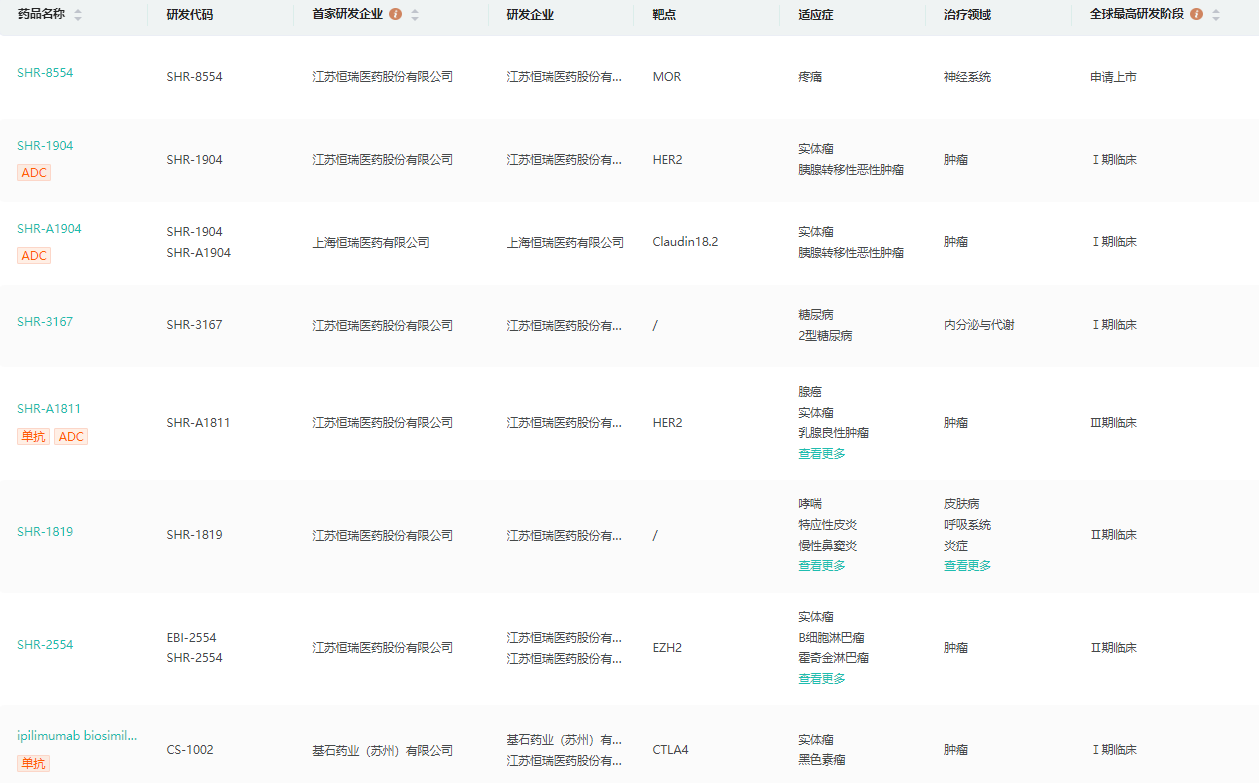Click the 靶点 column header
The height and width of the screenshot is (783, 1259).
pyautogui.click(x=665, y=15)
